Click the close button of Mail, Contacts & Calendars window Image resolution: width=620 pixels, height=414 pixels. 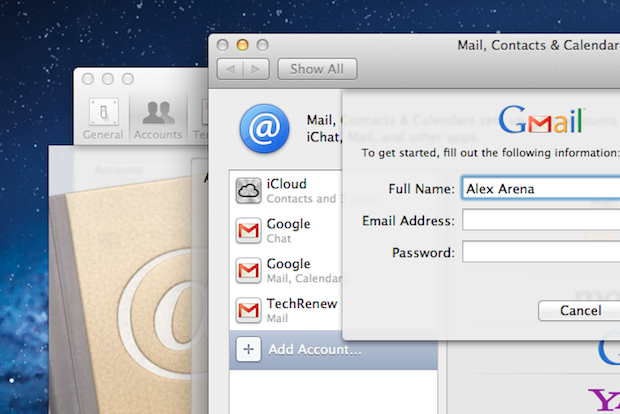point(223,45)
